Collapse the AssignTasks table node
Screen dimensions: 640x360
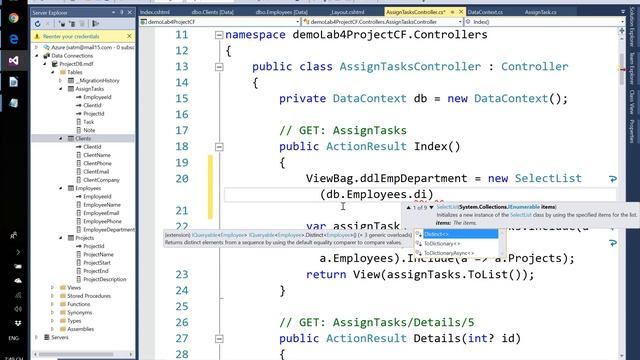[61, 89]
